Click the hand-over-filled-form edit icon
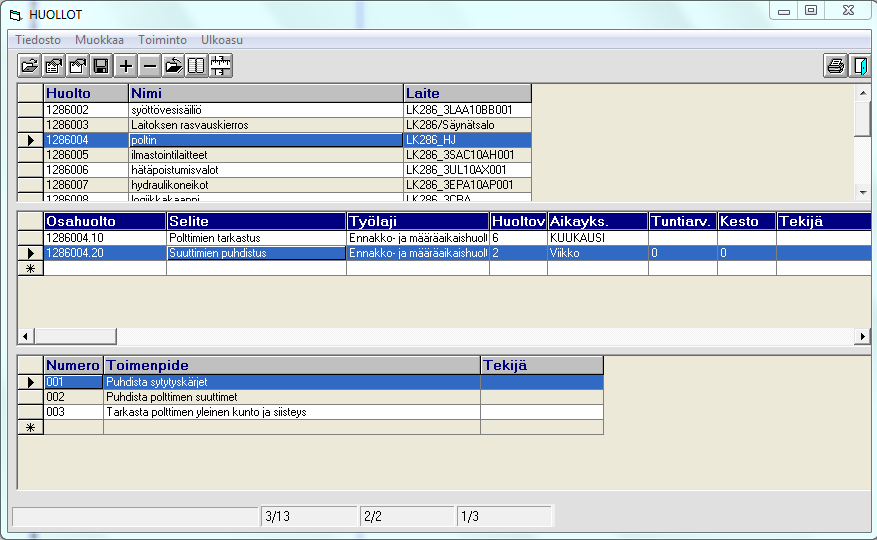Image resolution: width=877 pixels, height=540 pixels. pyautogui.click(x=54, y=66)
